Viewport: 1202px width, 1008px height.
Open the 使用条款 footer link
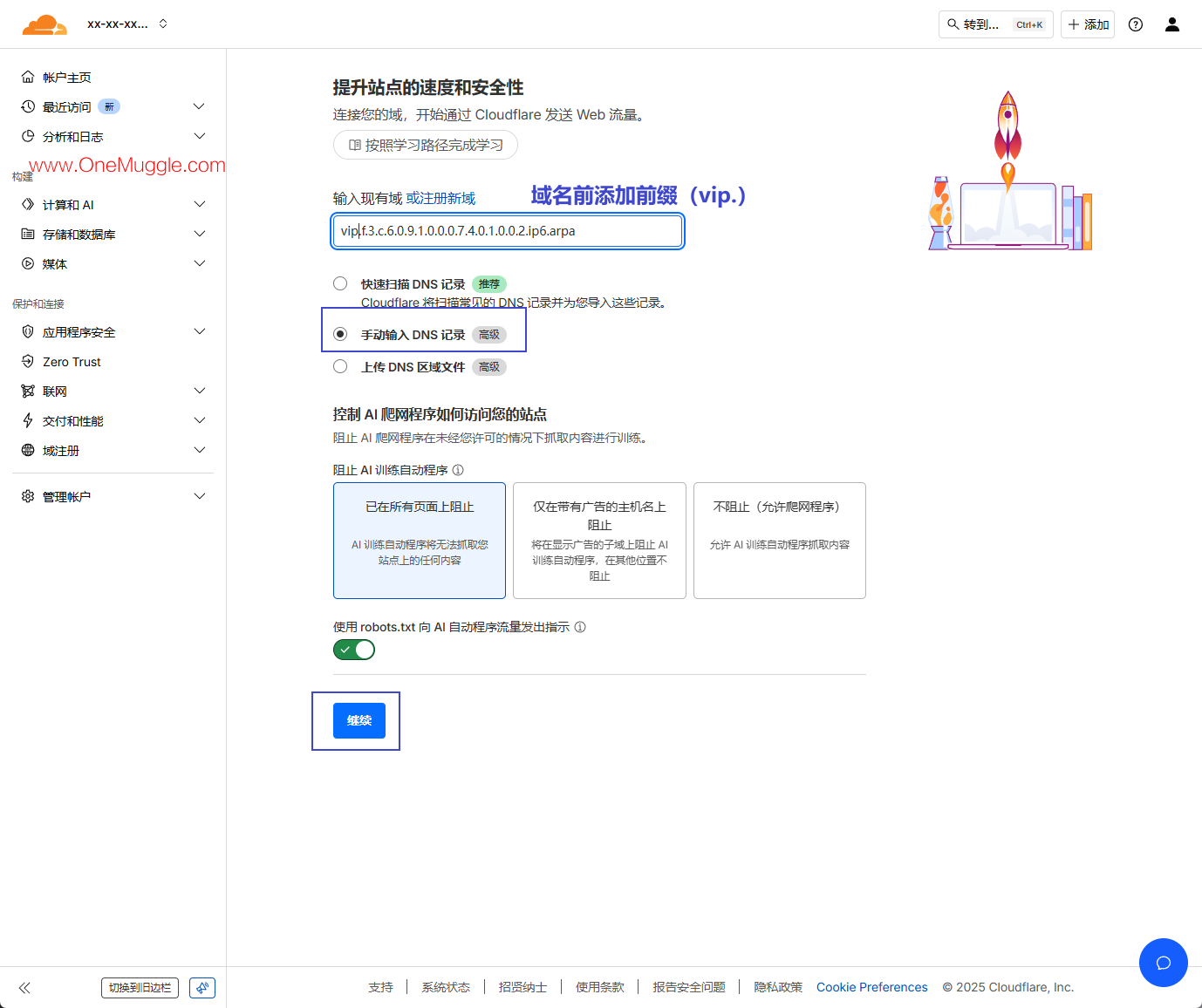coord(600,987)
